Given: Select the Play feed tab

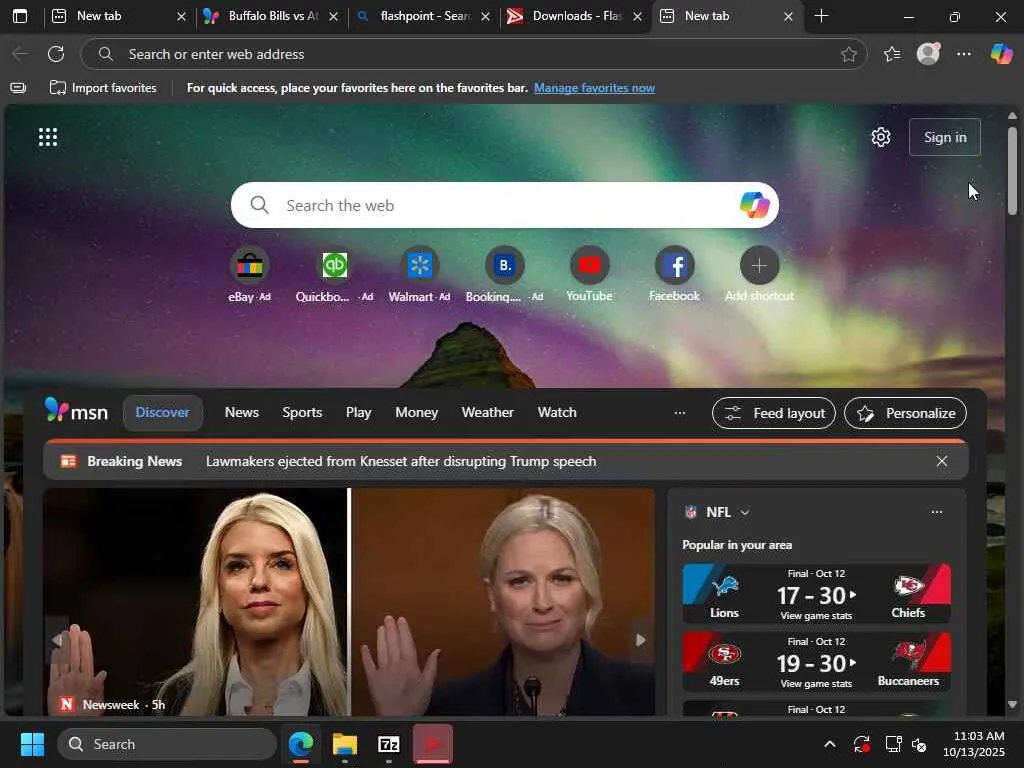Looking at the screenshot, I should pos(359,413).
